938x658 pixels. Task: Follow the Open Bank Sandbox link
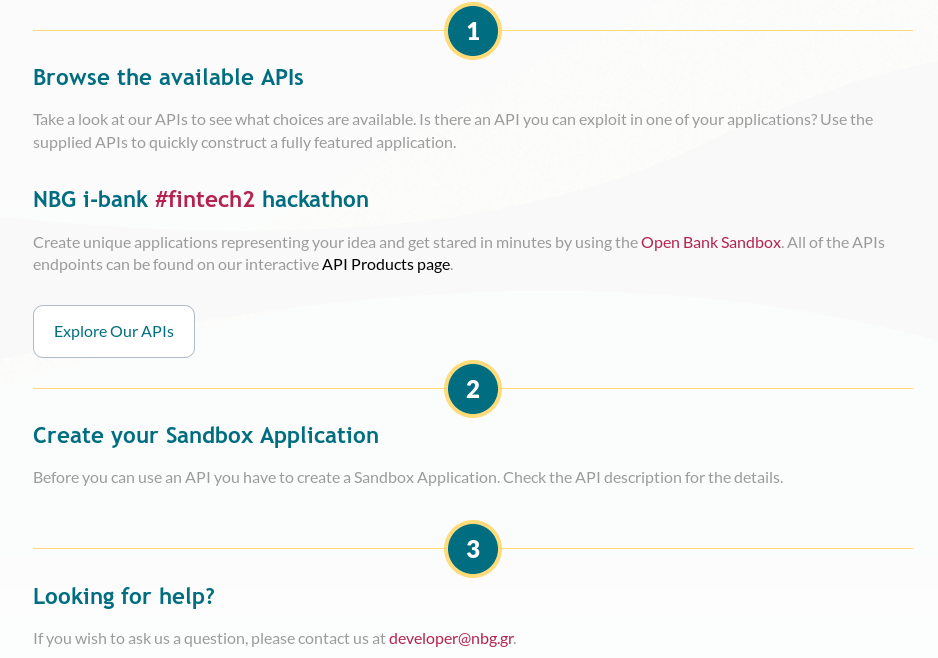click(711, 242)
